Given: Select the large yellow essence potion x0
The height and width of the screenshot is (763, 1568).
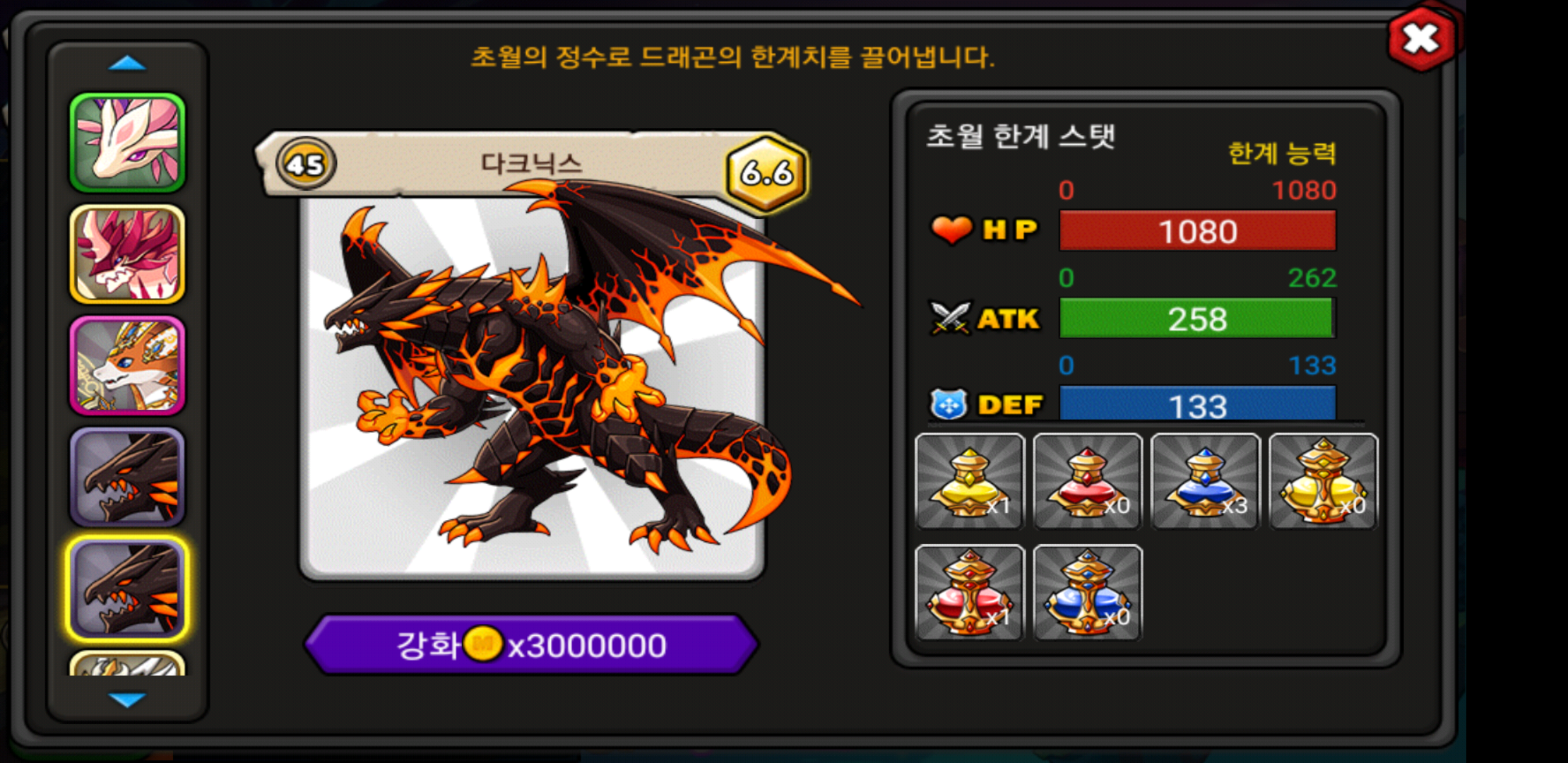Looking at the screenshot, I should 1323,481.
